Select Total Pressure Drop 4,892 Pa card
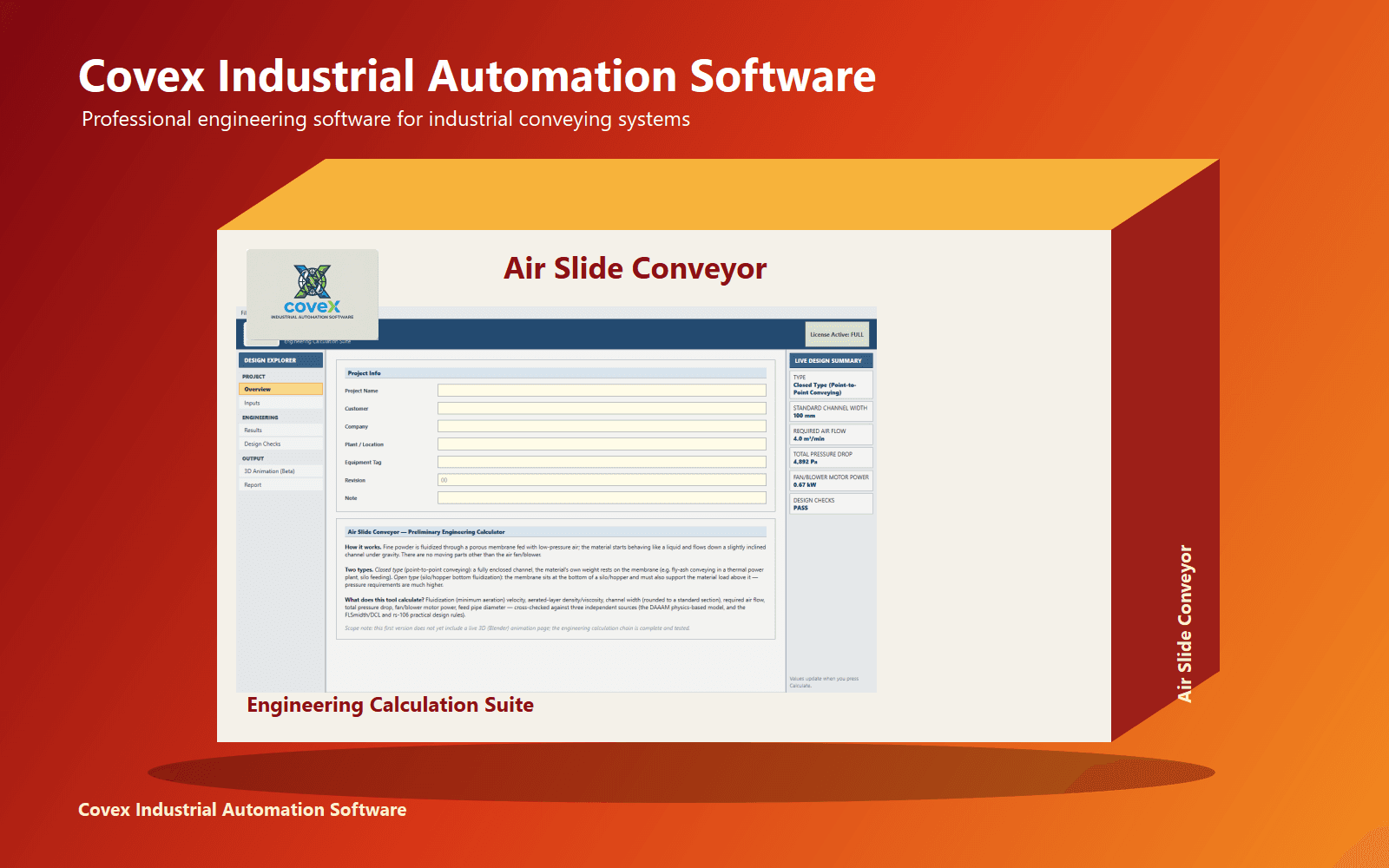1389x868 pixels. (831, 457)
